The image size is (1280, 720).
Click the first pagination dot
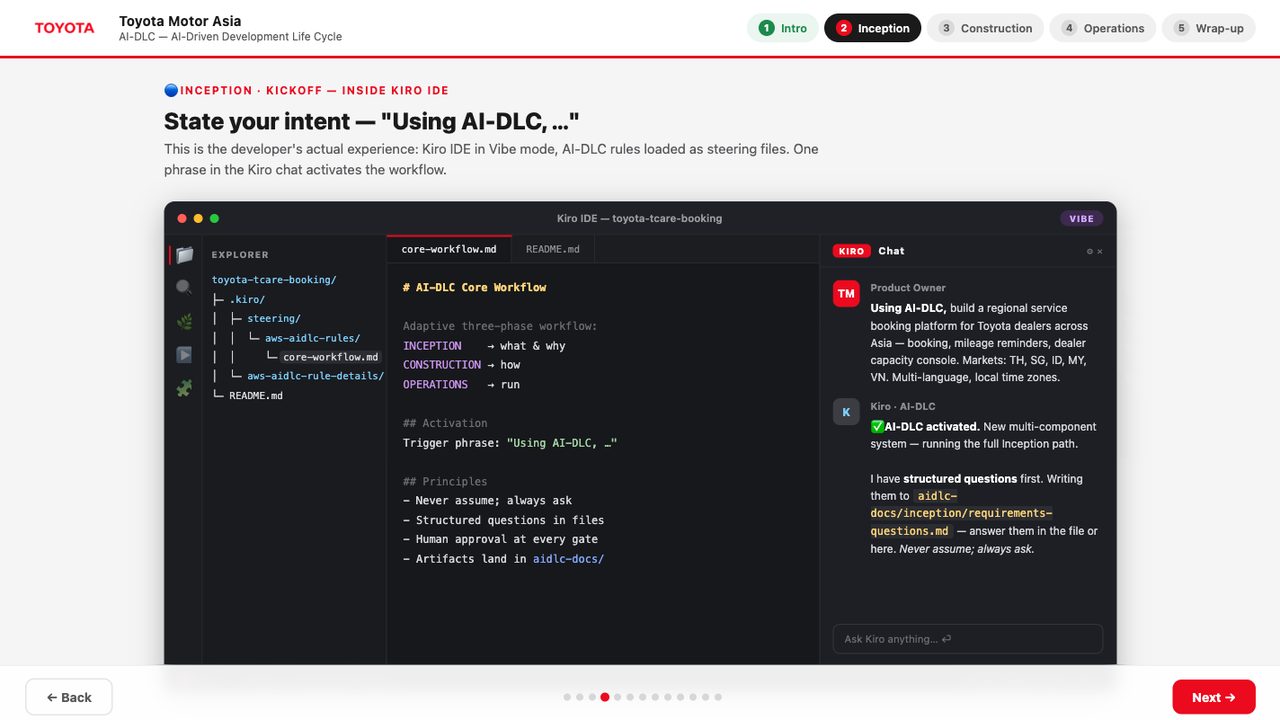click(567, 697)
